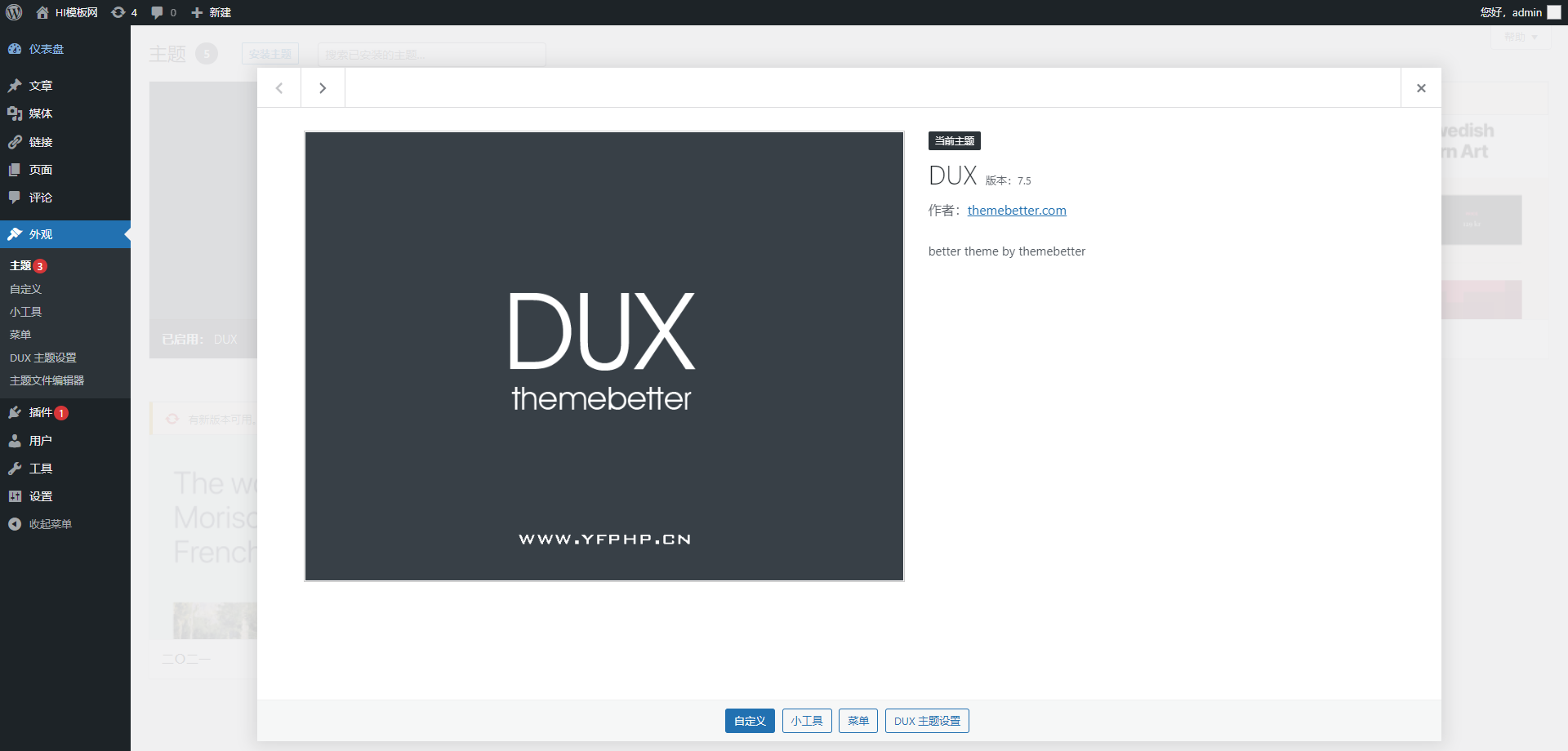Click the updates icon showing 4
1568x751 pixels.
pyautogui.click(x=124, y=12)
